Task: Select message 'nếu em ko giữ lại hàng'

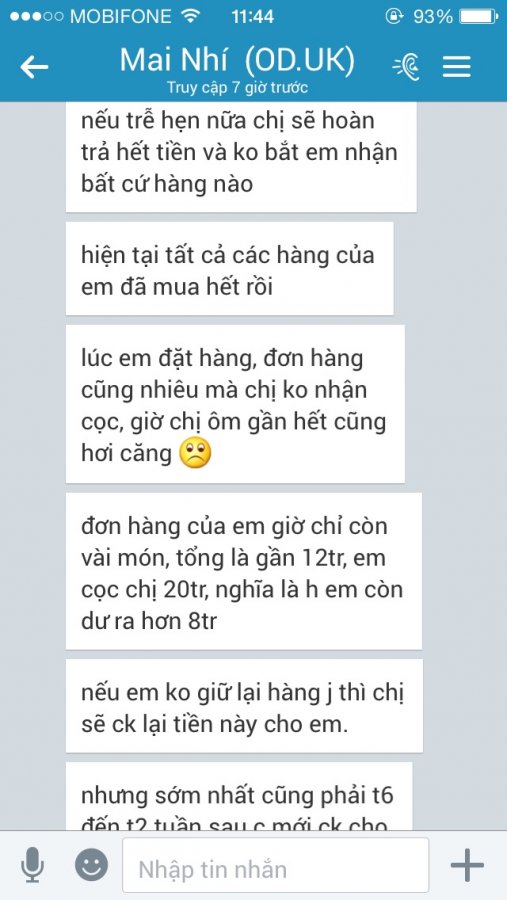Action: (244, 705)
